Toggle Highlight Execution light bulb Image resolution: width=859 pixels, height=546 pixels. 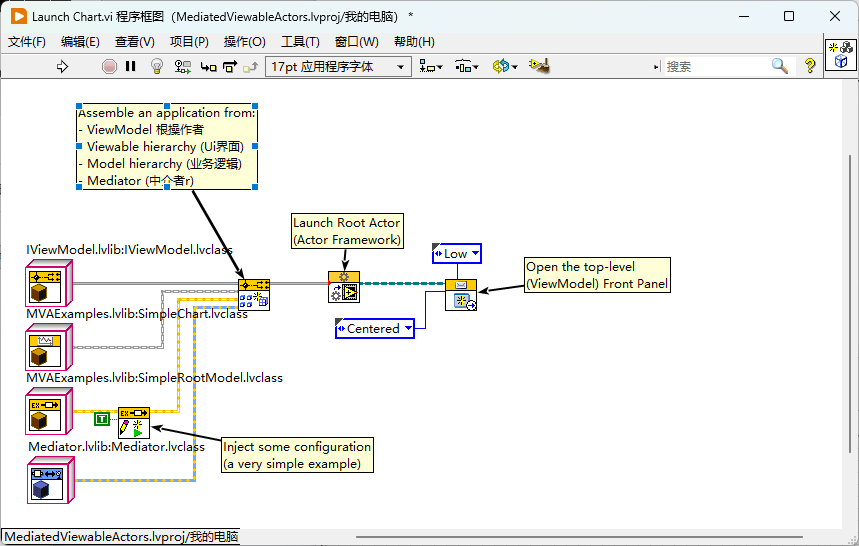coord(157,67)
